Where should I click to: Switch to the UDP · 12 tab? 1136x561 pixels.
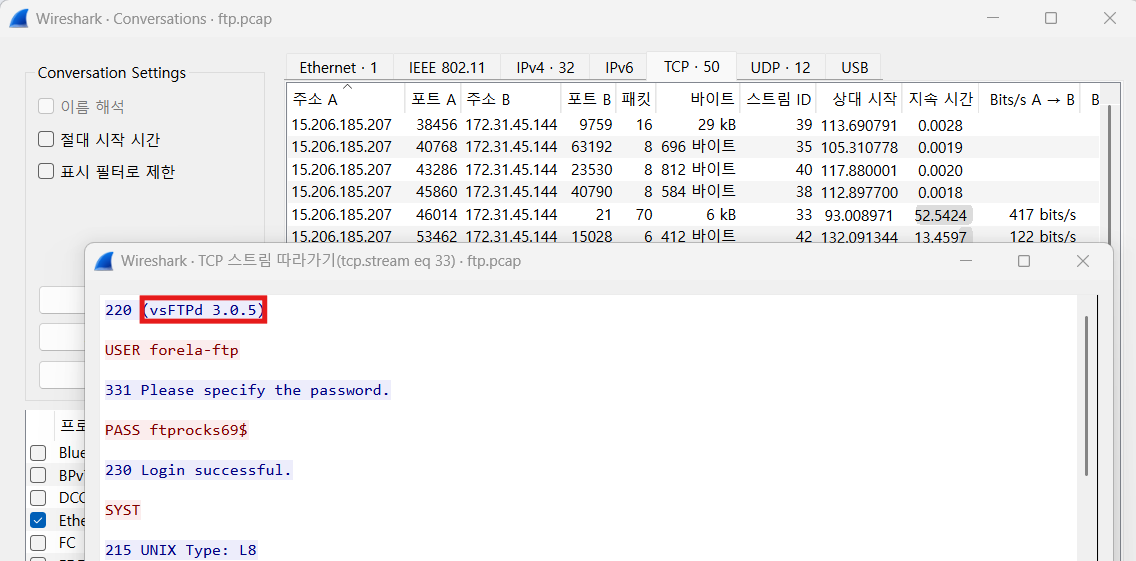pyautogui.click(x=780, y=67)
